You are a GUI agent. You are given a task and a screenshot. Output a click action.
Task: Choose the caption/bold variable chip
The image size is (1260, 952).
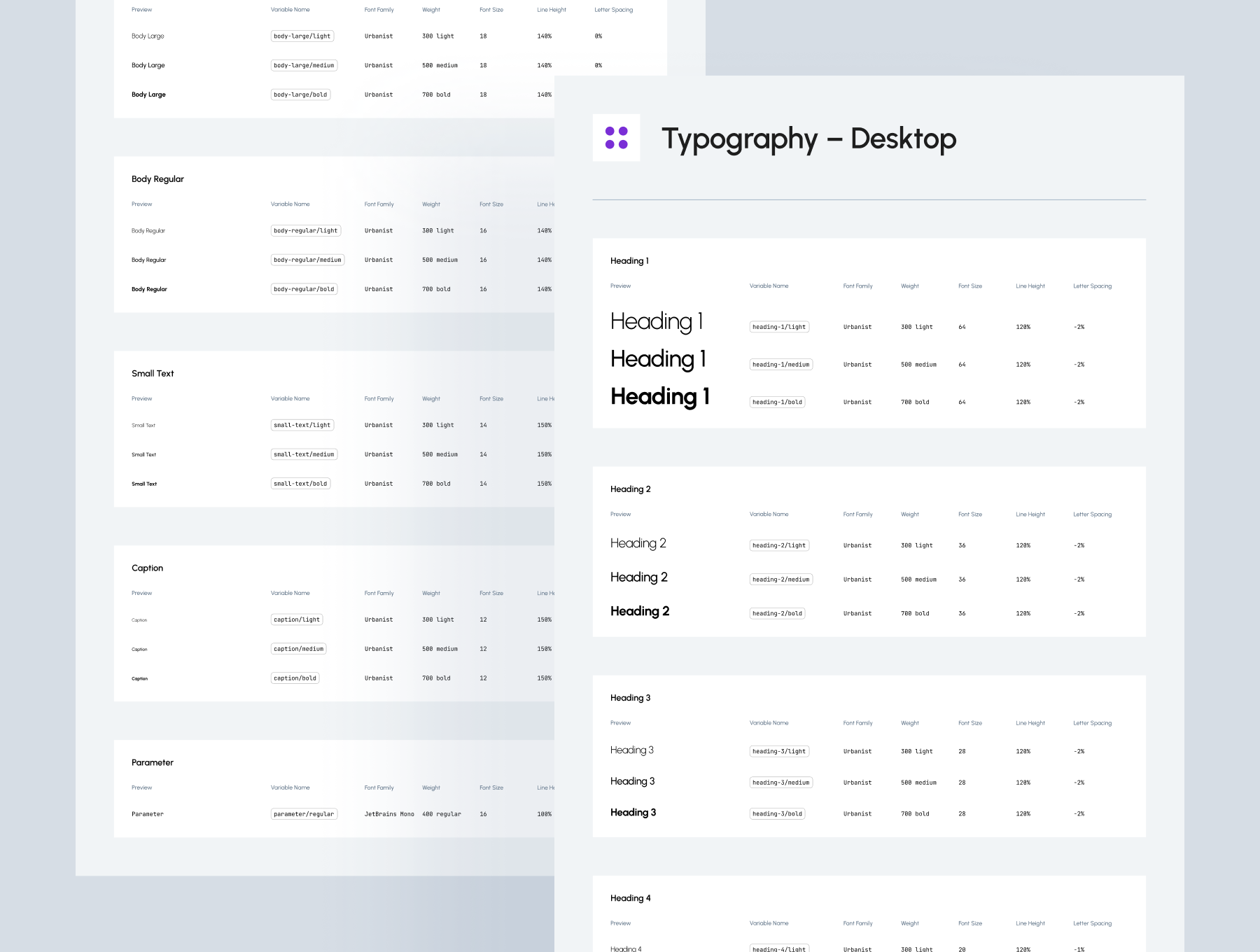point(295,678)
